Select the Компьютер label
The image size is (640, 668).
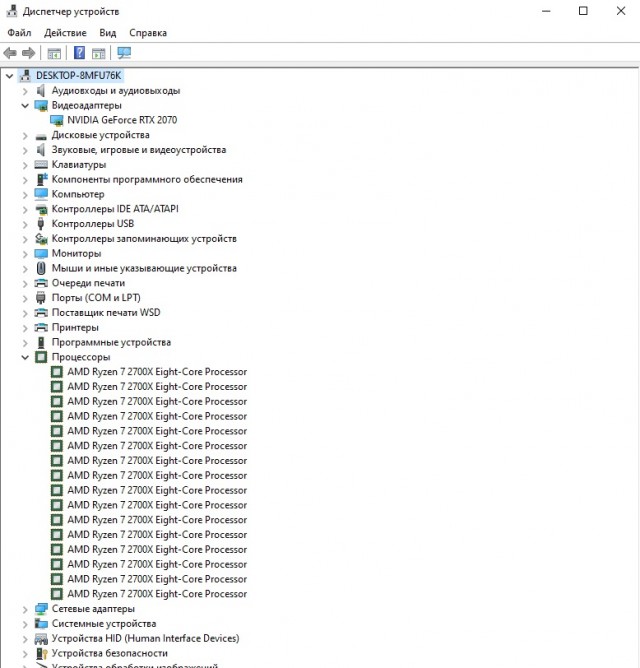78,194
